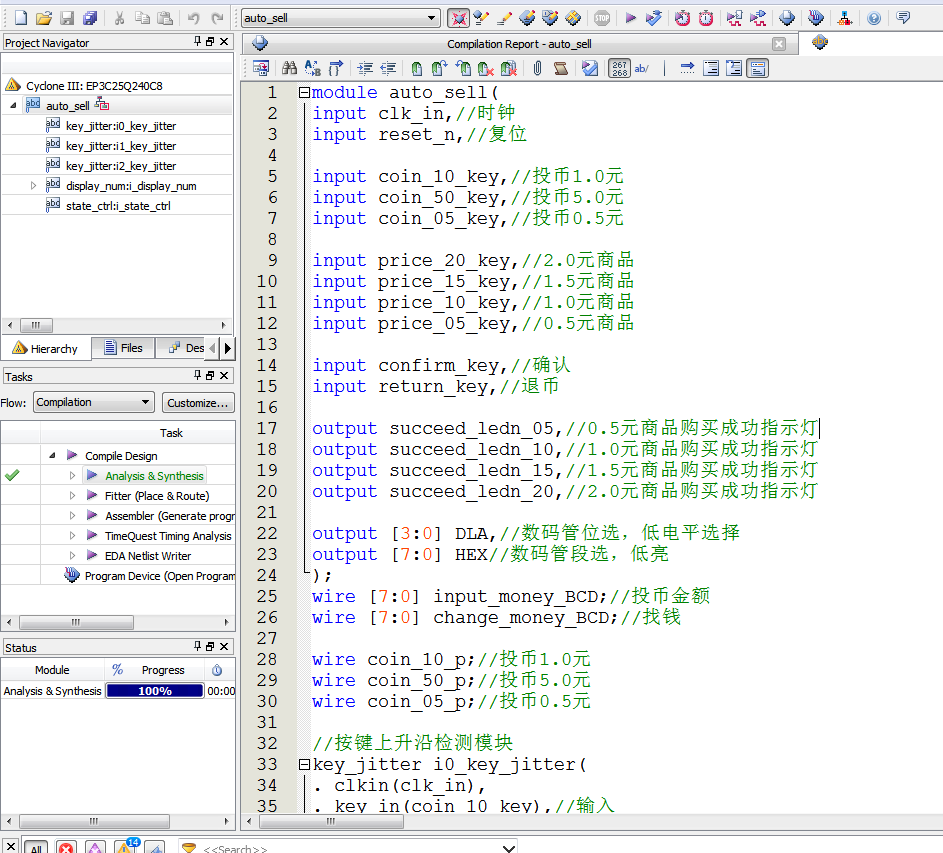
Task: Toggle bookmark with the green flag icon
Action: click(417, 68)
